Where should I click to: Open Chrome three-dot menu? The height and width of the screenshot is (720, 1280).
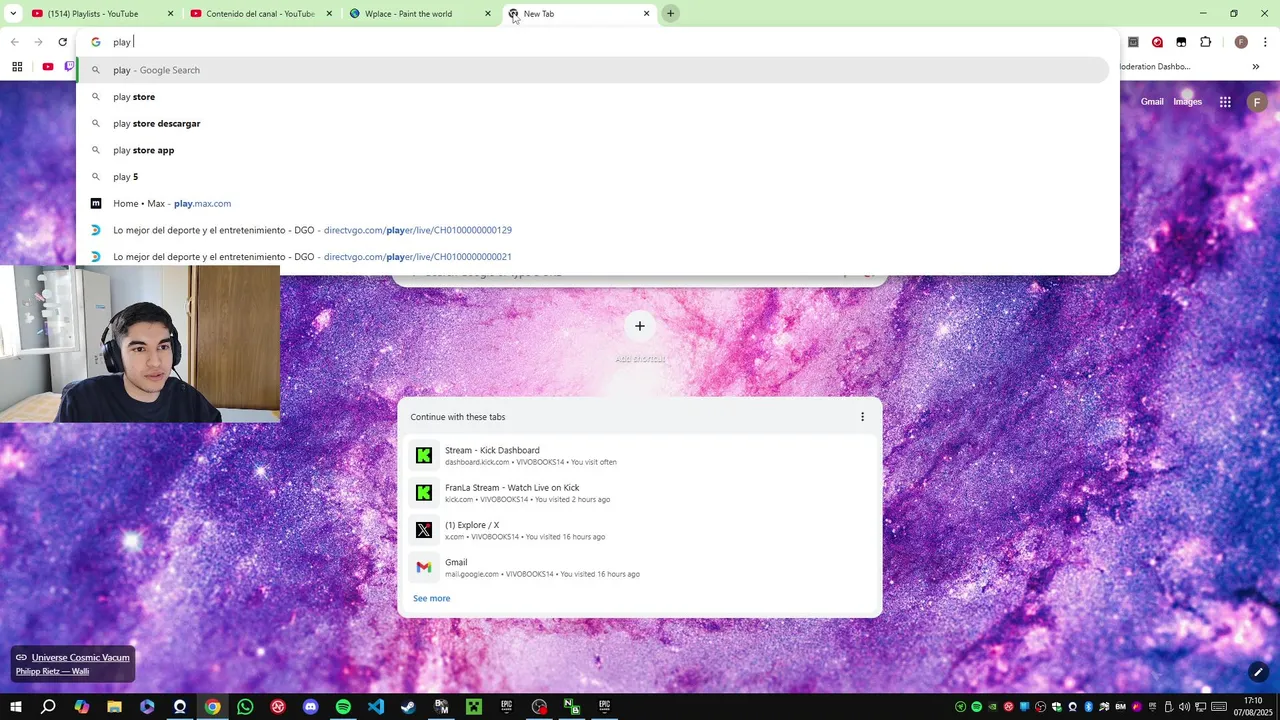pyautogui.click(x=1265, y=42)
